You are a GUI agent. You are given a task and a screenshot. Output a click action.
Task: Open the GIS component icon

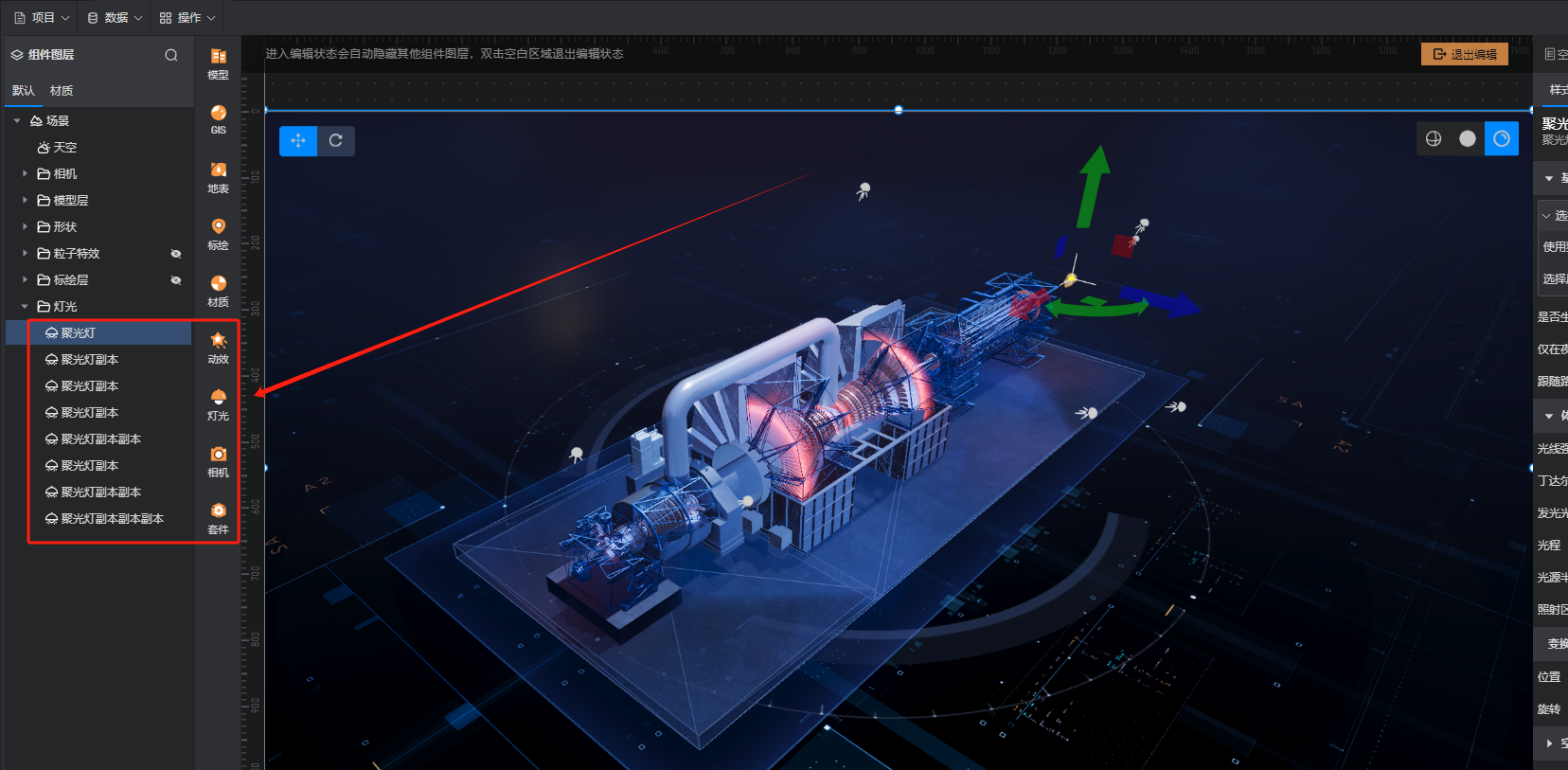[218, 119]
